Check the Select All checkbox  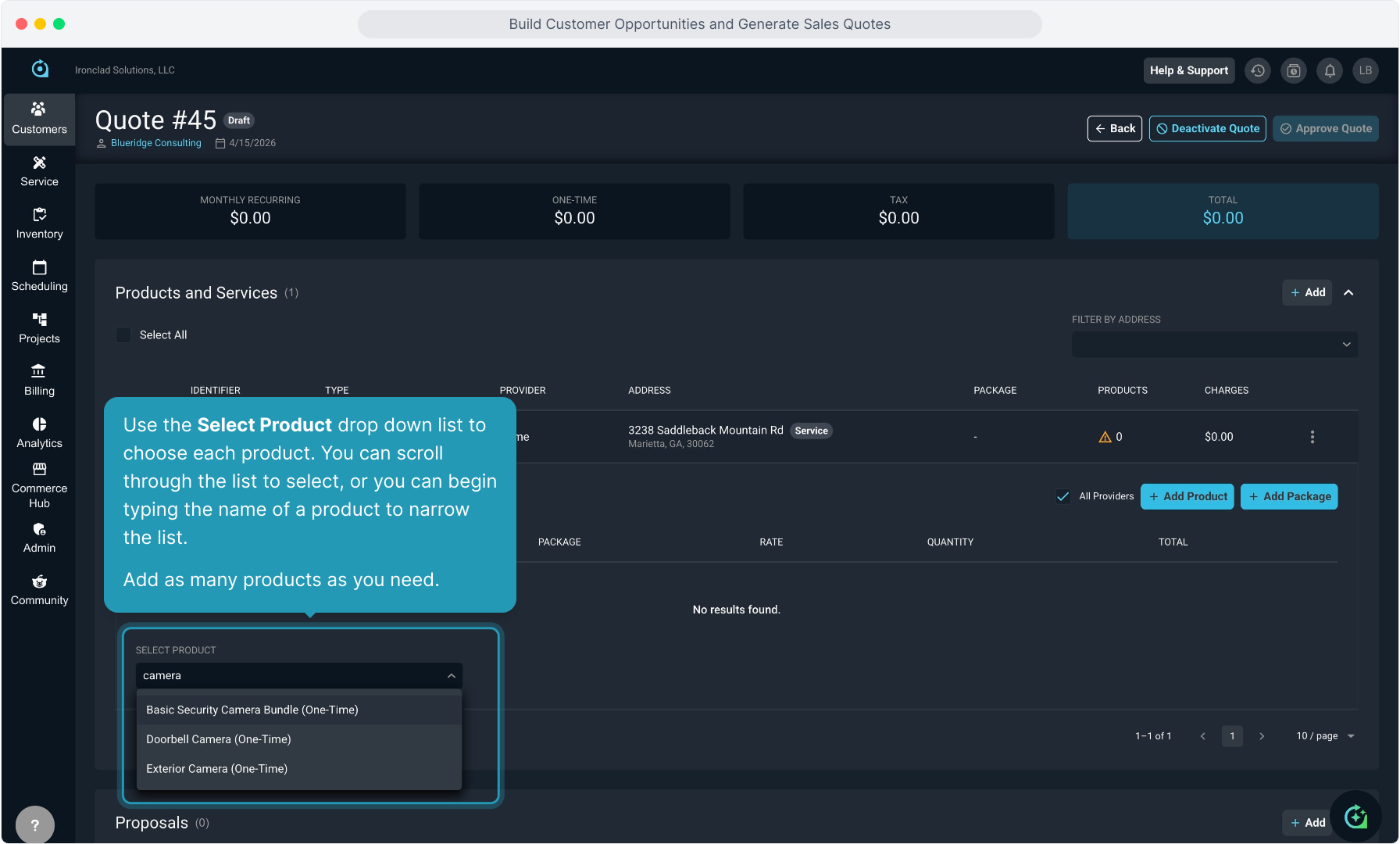(123, 335)
